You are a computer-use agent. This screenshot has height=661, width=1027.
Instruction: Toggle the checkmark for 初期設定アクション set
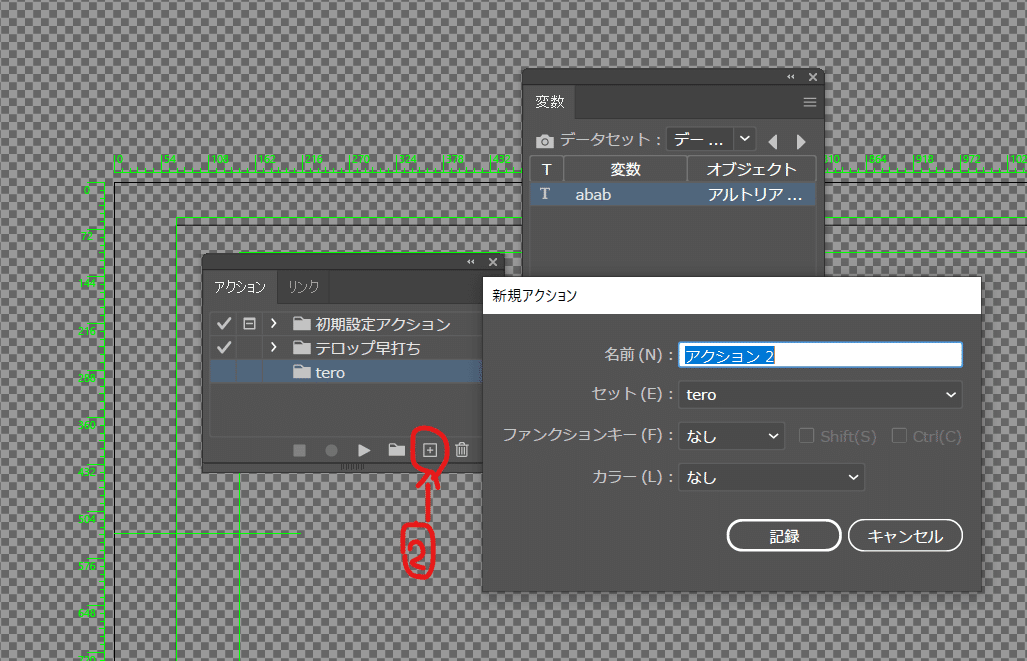(x=222, y=322)
